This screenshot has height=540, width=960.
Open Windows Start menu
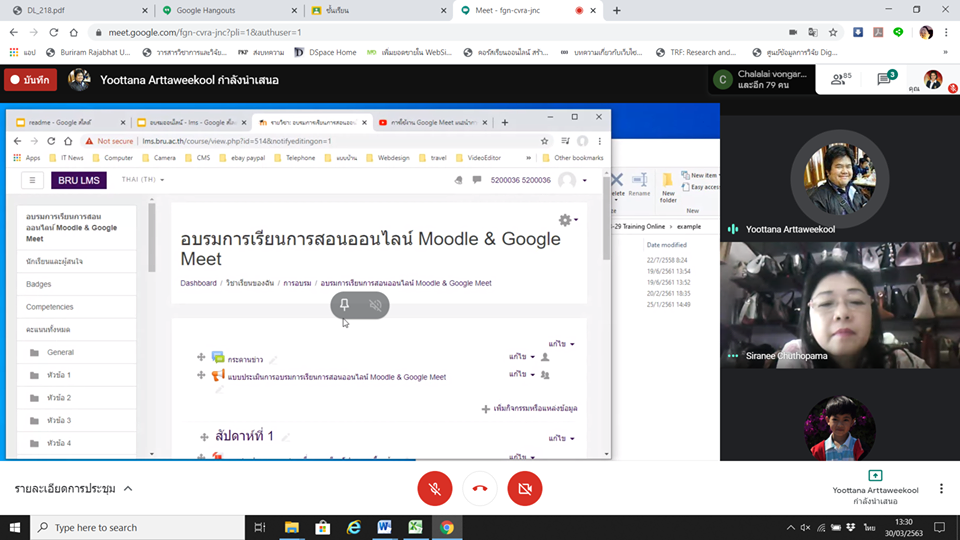(15, 527)
